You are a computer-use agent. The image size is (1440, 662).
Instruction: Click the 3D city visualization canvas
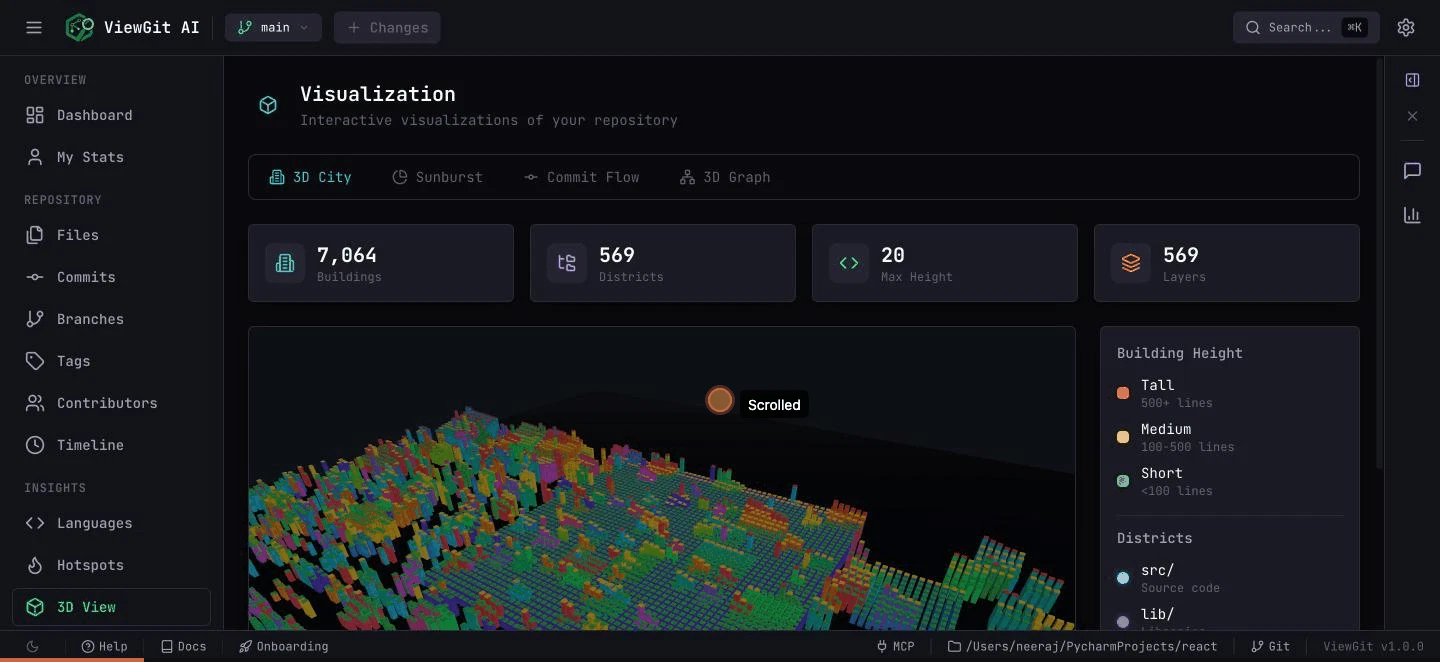662,478
